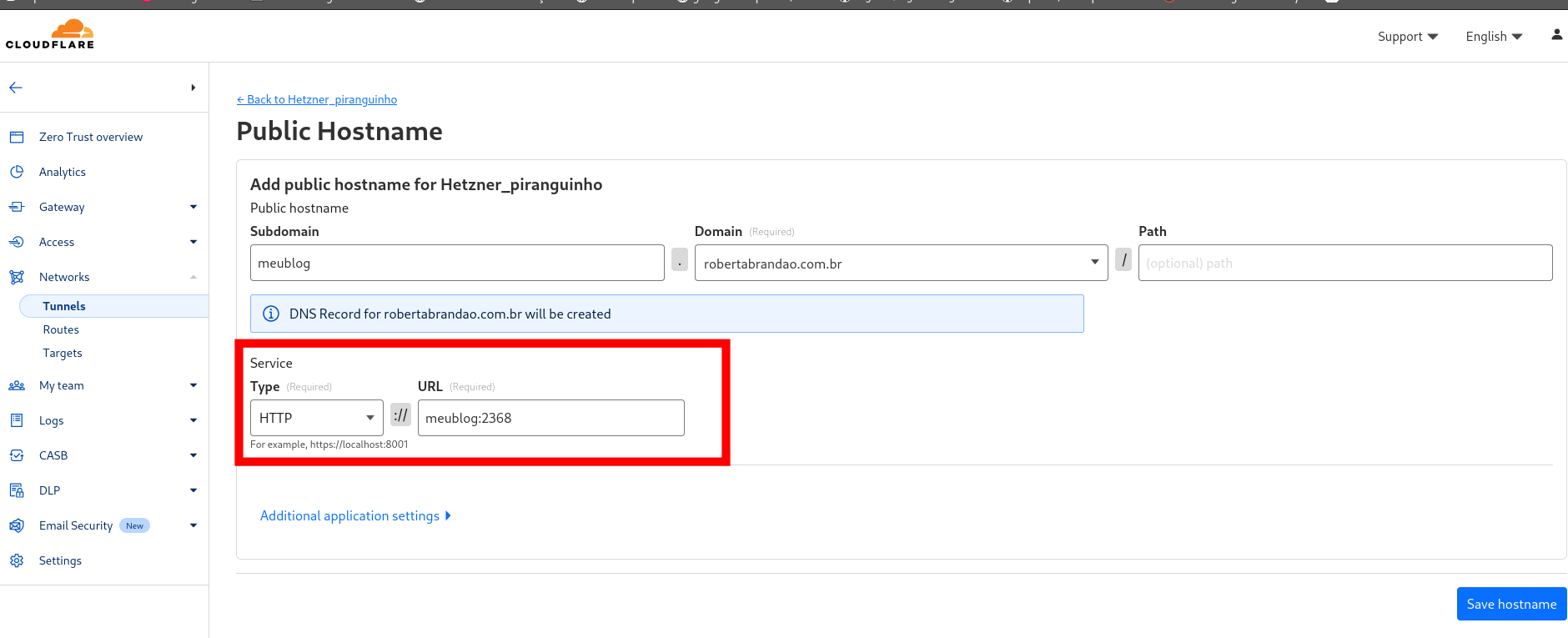
Task: Click the Email Security envelope icon
Action: tap(17, 525)
